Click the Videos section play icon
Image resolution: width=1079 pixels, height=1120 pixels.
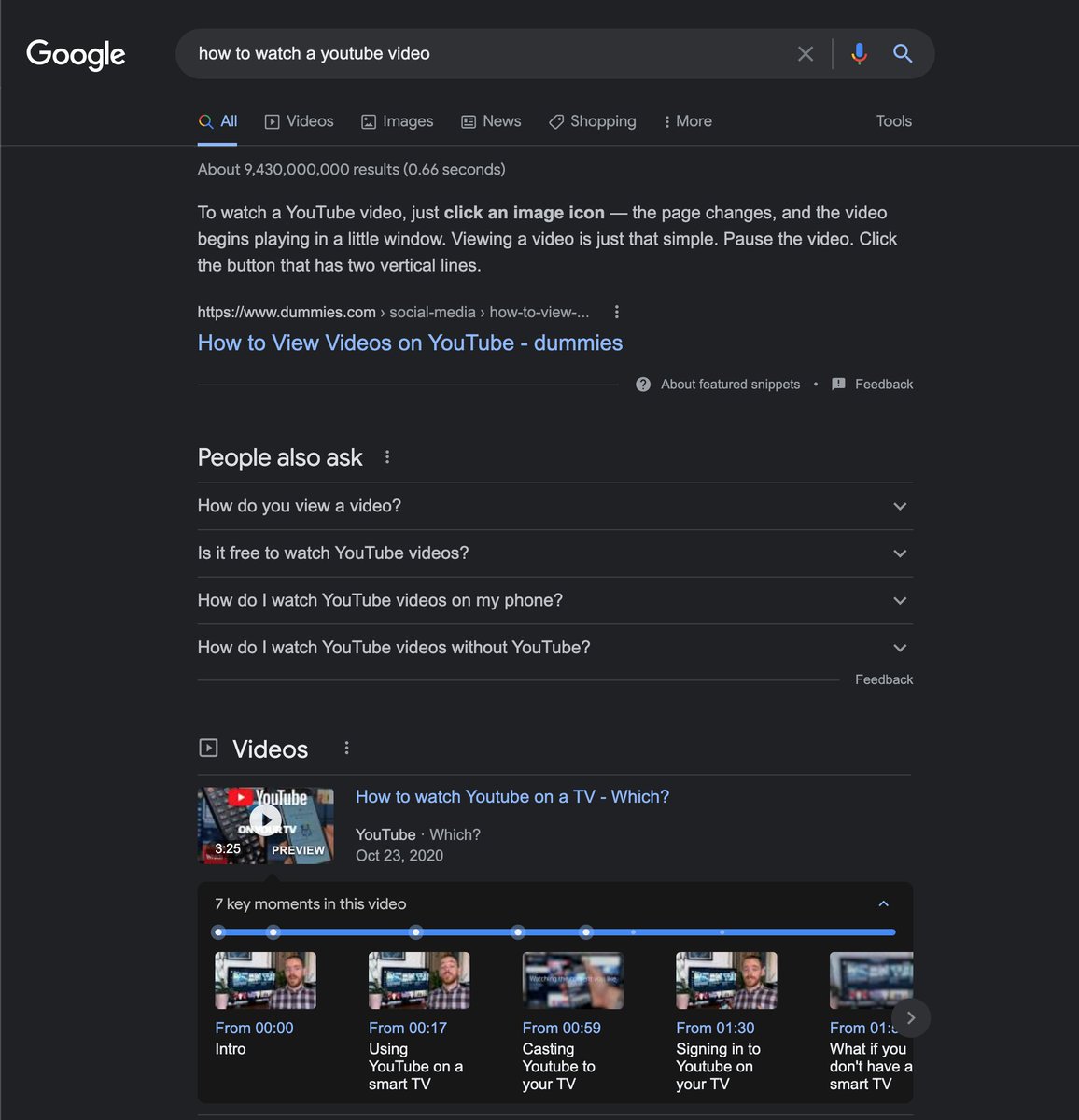point(208,748)
